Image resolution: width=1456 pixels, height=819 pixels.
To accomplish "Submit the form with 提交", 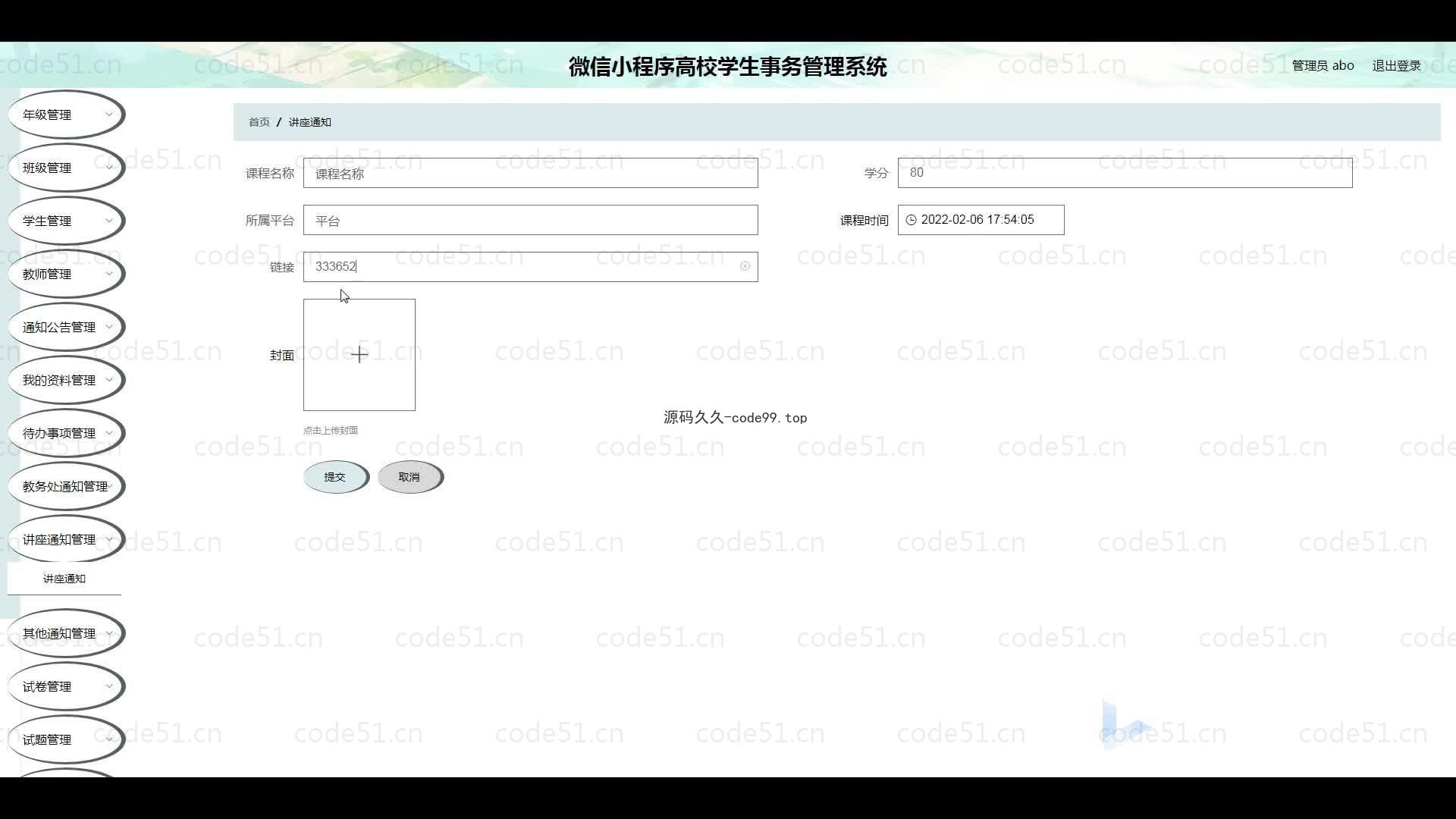I will click(x=335, y=477).
